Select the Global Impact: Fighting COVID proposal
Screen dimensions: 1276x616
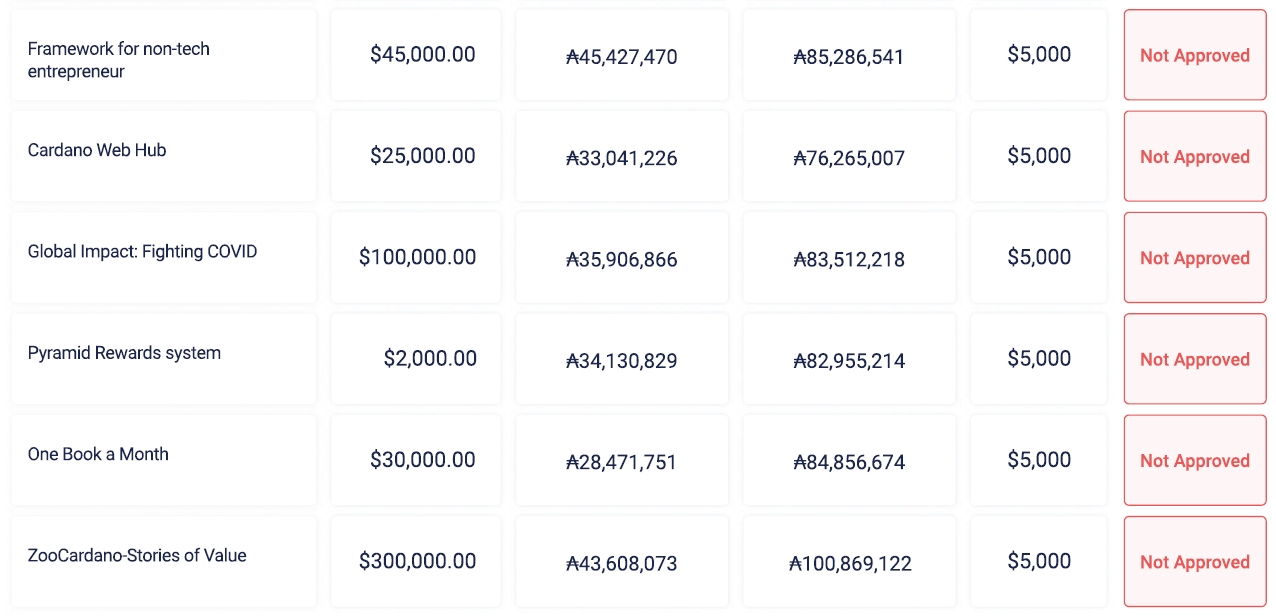[142, 252]
